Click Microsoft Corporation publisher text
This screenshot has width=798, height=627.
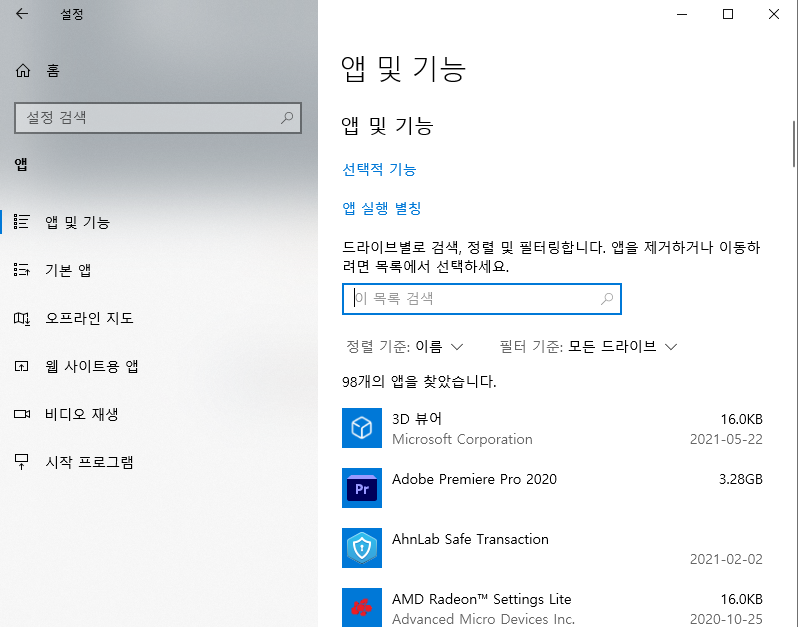(462, 439)
